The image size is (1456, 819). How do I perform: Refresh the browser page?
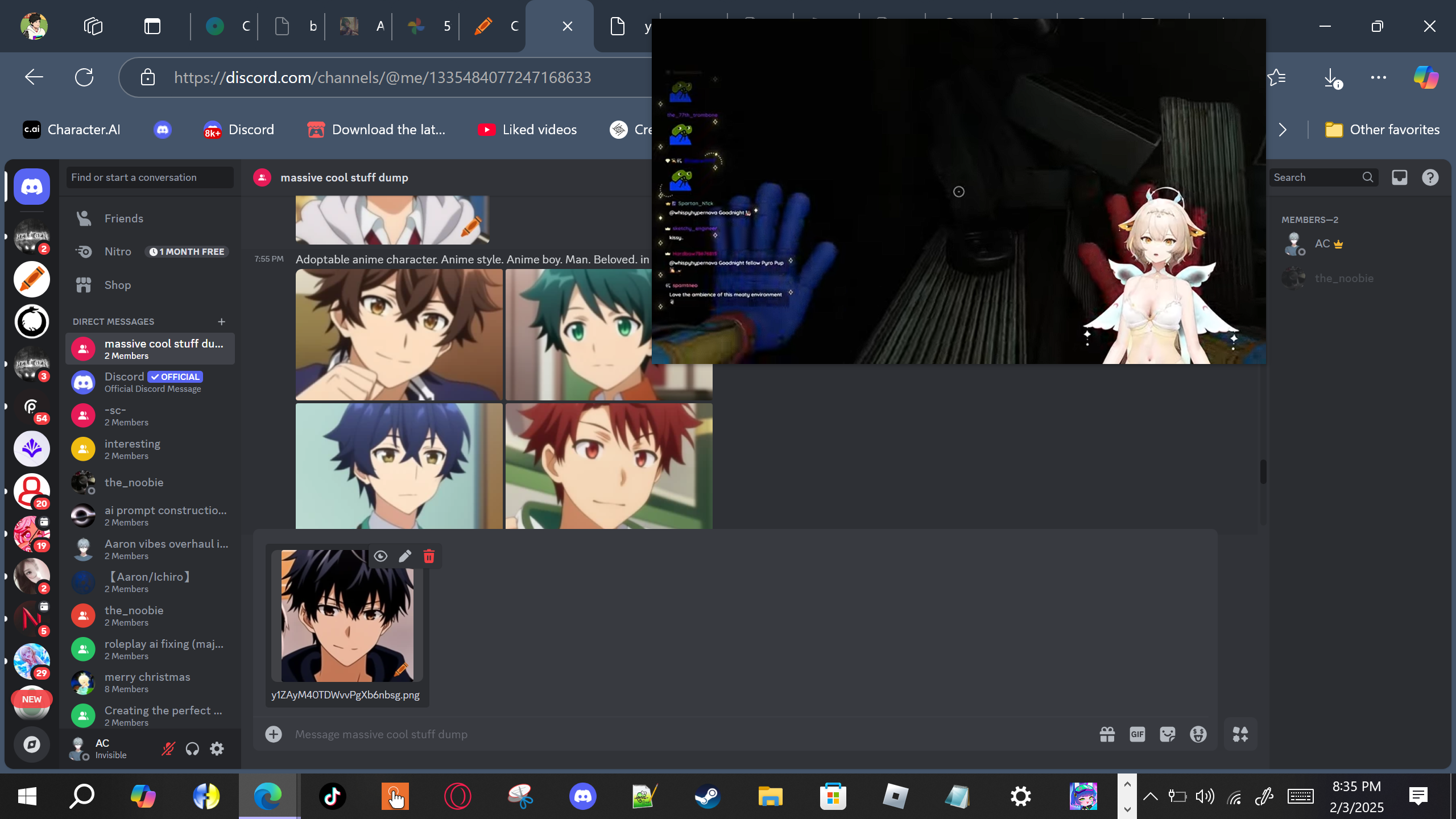coord(84,77)
